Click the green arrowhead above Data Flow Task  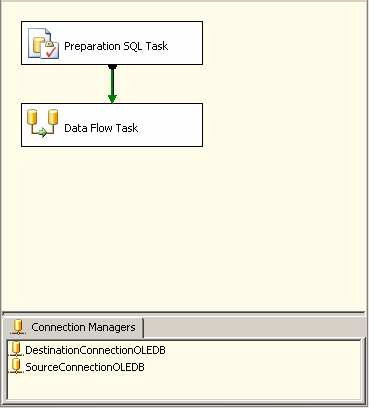tap(112, 99)
